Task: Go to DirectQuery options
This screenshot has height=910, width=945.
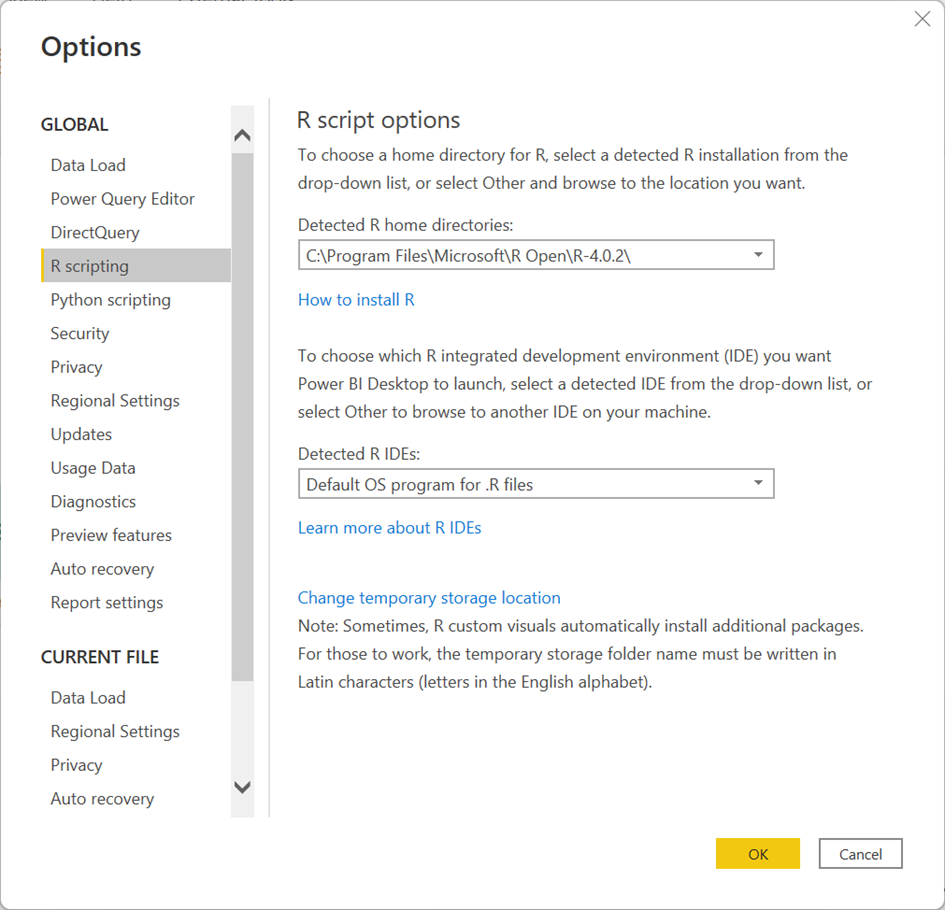Action: point(95,233)
